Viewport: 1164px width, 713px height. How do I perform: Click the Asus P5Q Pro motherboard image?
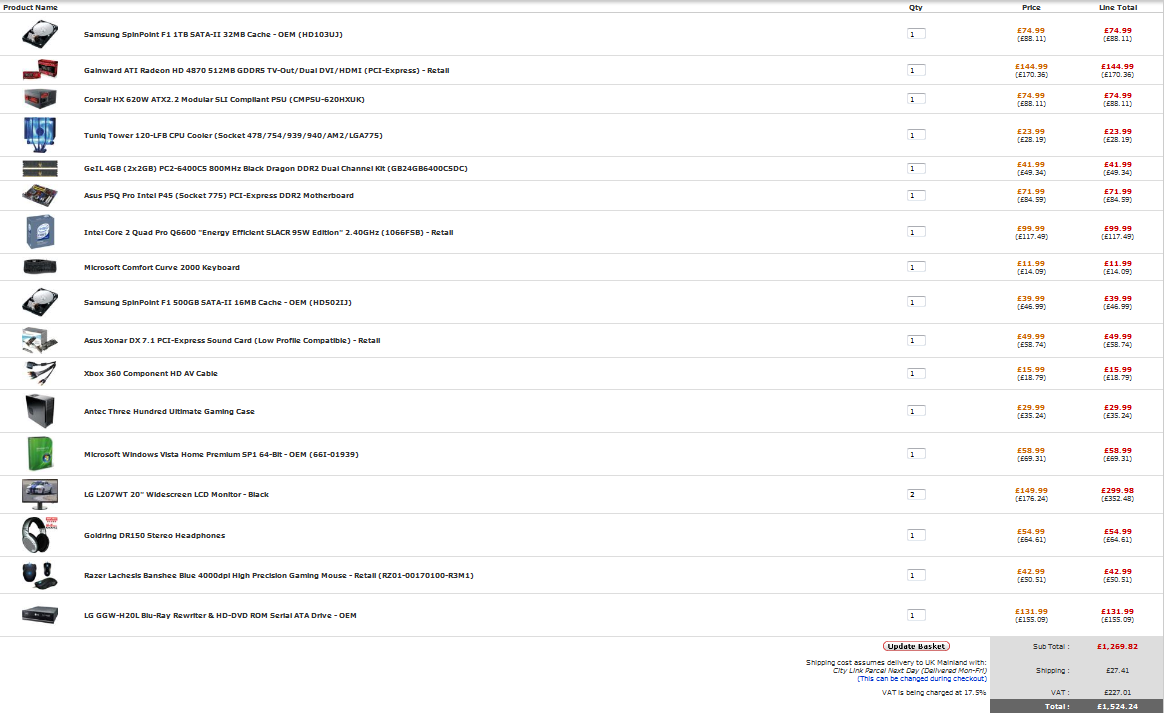pos(40,196)
